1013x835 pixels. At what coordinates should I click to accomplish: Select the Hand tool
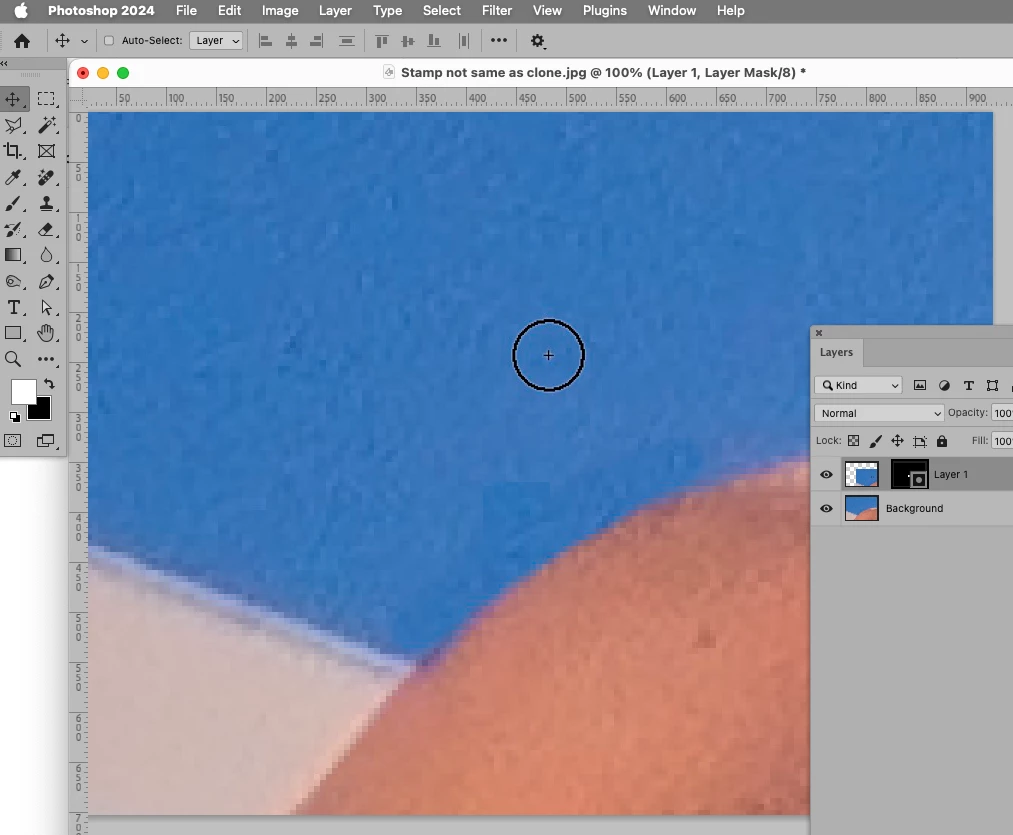click(x=46, y=333)
